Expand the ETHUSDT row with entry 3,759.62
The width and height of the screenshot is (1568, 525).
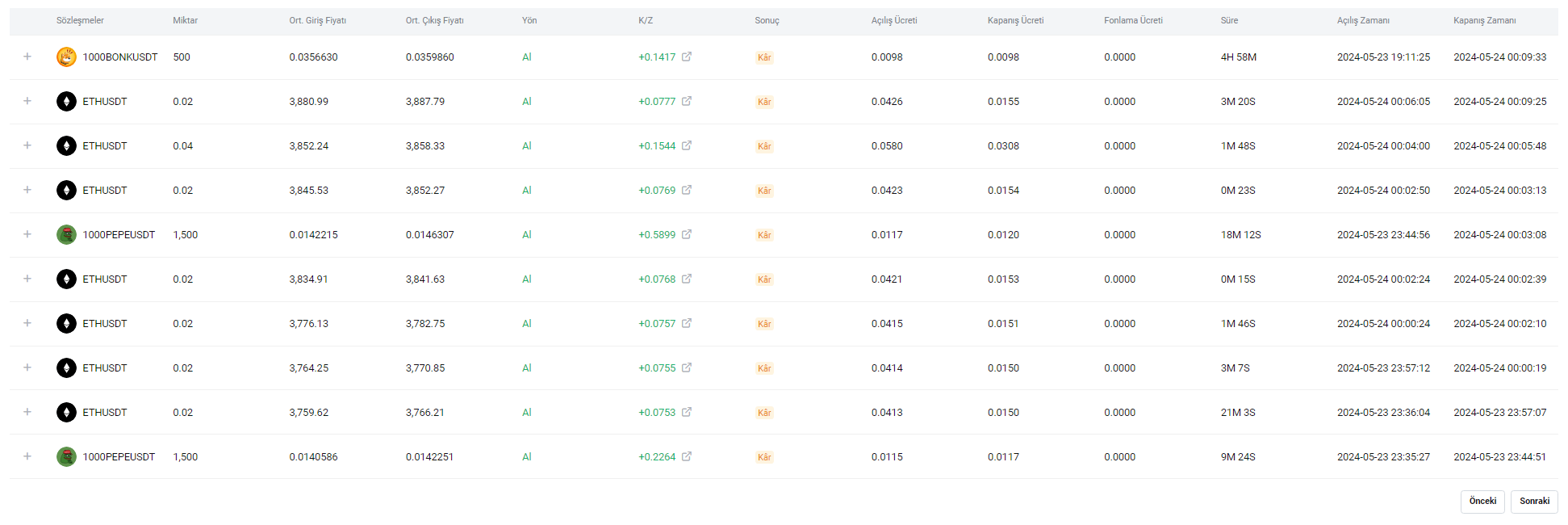pos(27,412)
